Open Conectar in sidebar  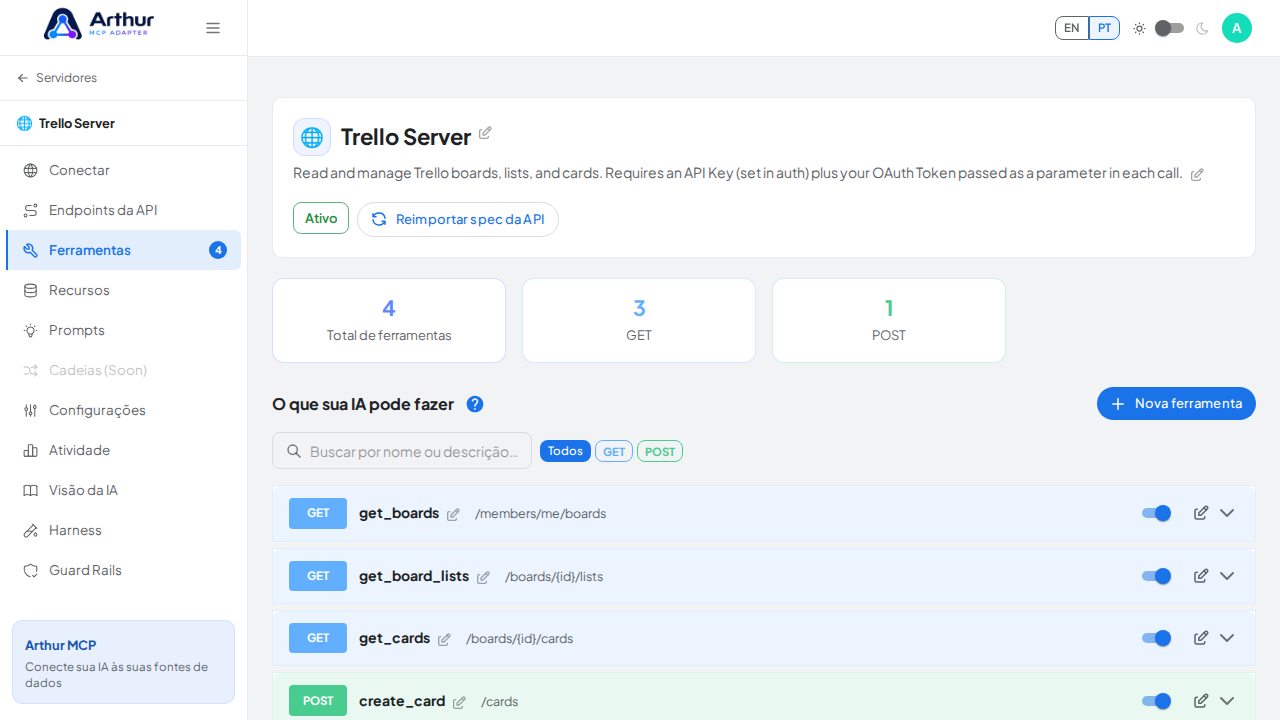coord(123,170)
